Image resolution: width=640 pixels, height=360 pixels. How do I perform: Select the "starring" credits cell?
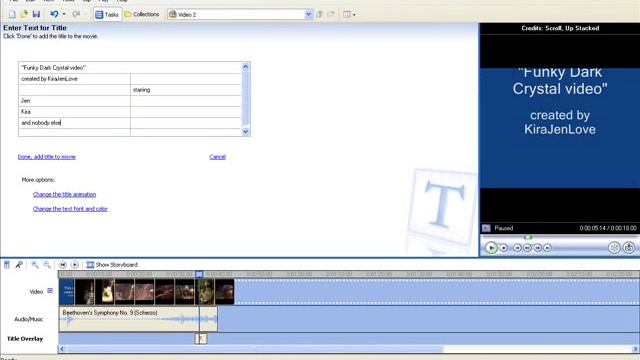186,90
